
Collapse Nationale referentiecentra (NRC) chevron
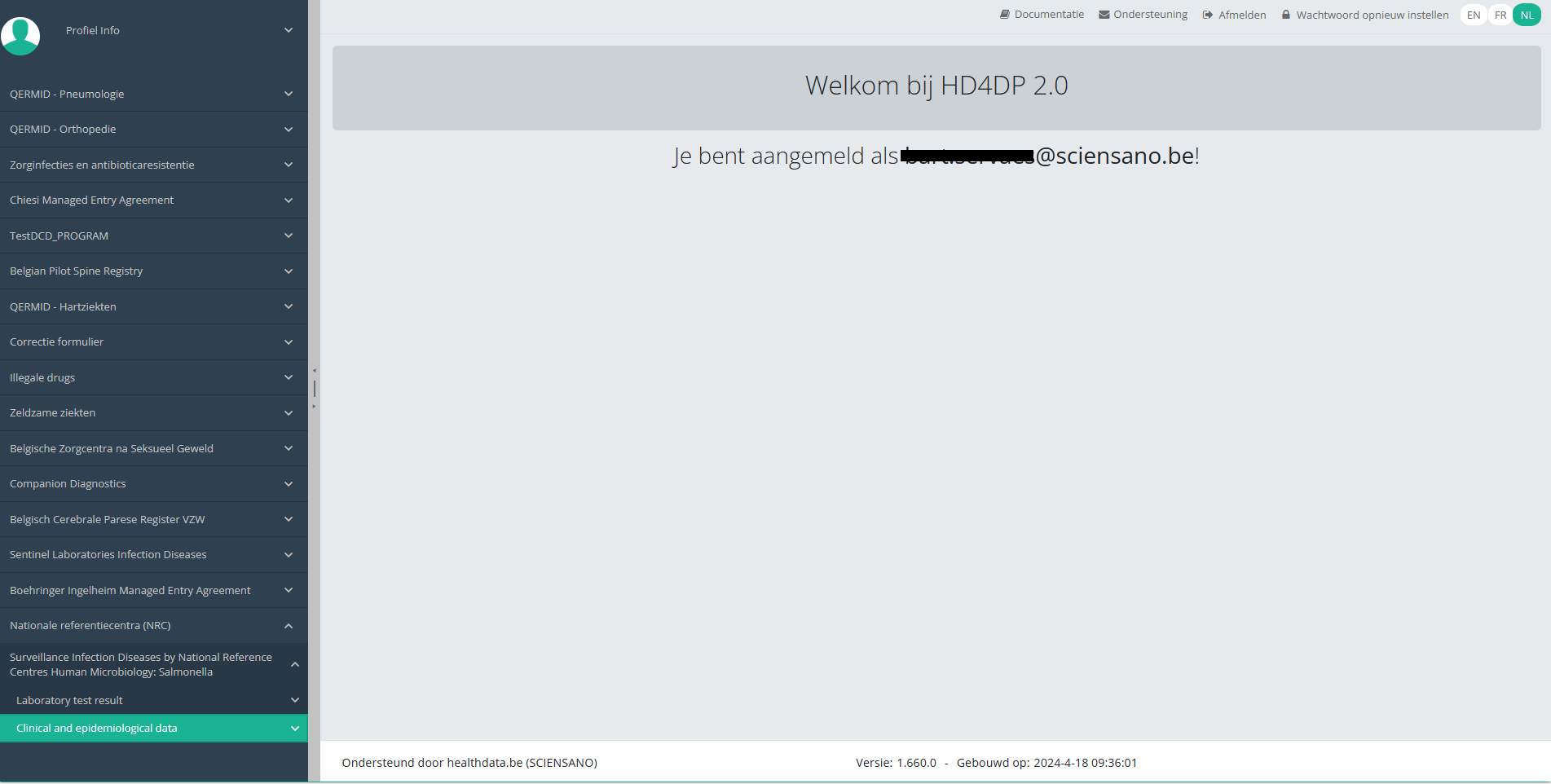289,626
